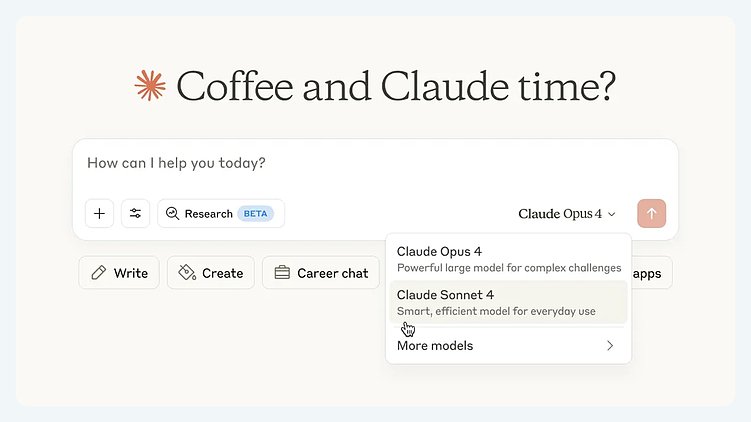This screenshot has height=422, width=751.
Task: Click the Career chat suggestion button
Action: coord(321,273)
